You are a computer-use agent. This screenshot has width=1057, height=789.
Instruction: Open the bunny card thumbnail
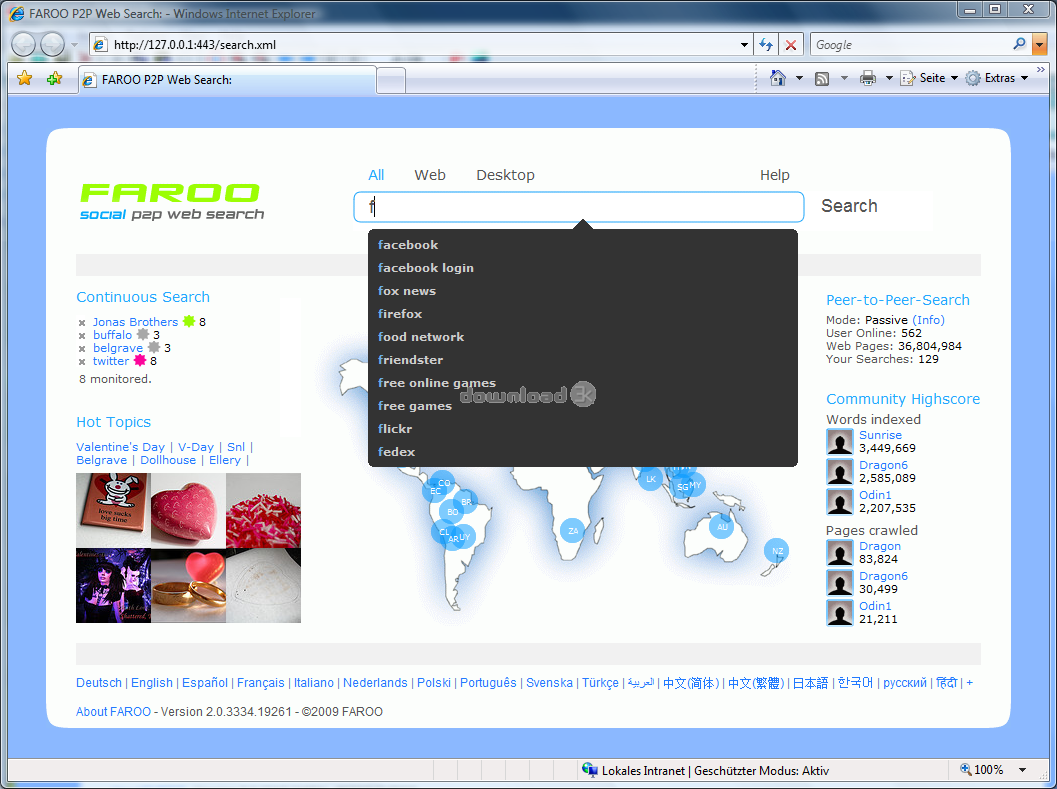click(113, 510)
